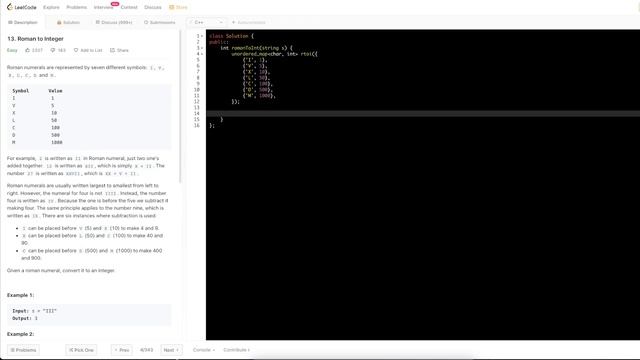Open the Problems list button
The width and height of the screenshot is (640, 360).
(x=23, y=350)
